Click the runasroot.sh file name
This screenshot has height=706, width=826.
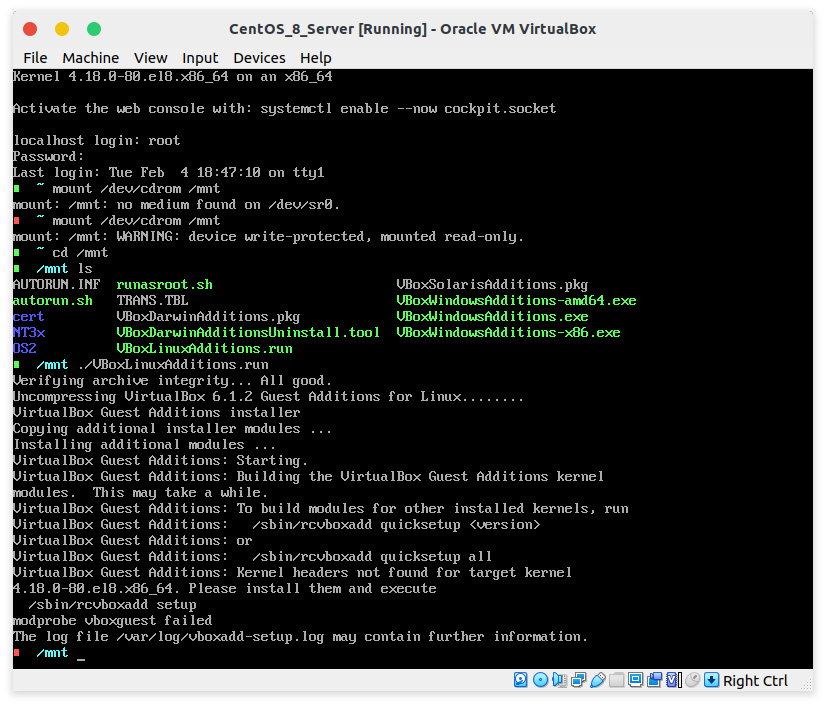pos(164,285)
